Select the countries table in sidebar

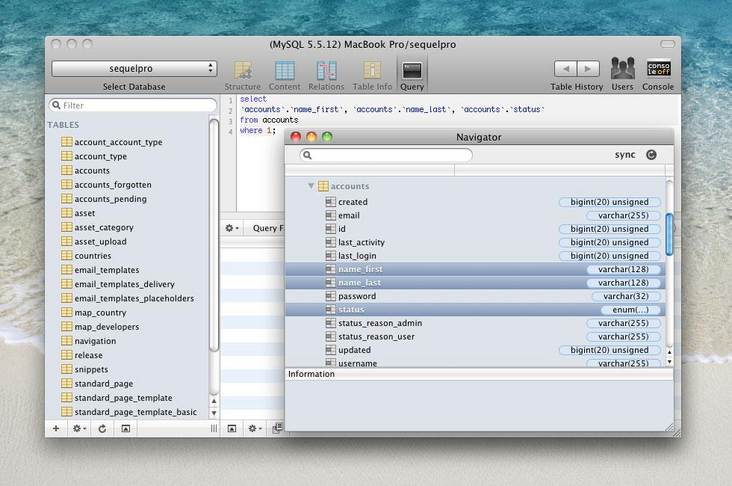(x=92, y=256)
